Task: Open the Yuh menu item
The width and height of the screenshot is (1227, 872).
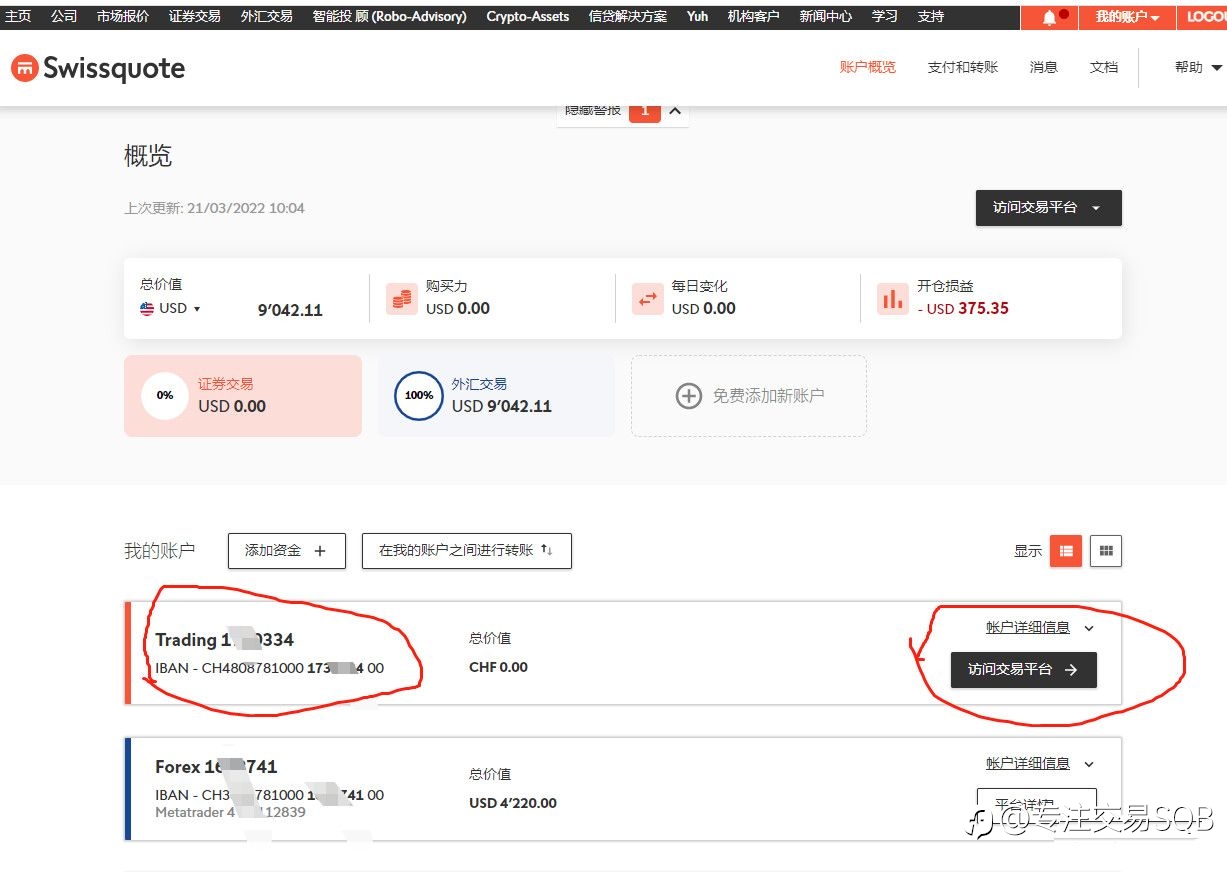Action: [697, 16]
